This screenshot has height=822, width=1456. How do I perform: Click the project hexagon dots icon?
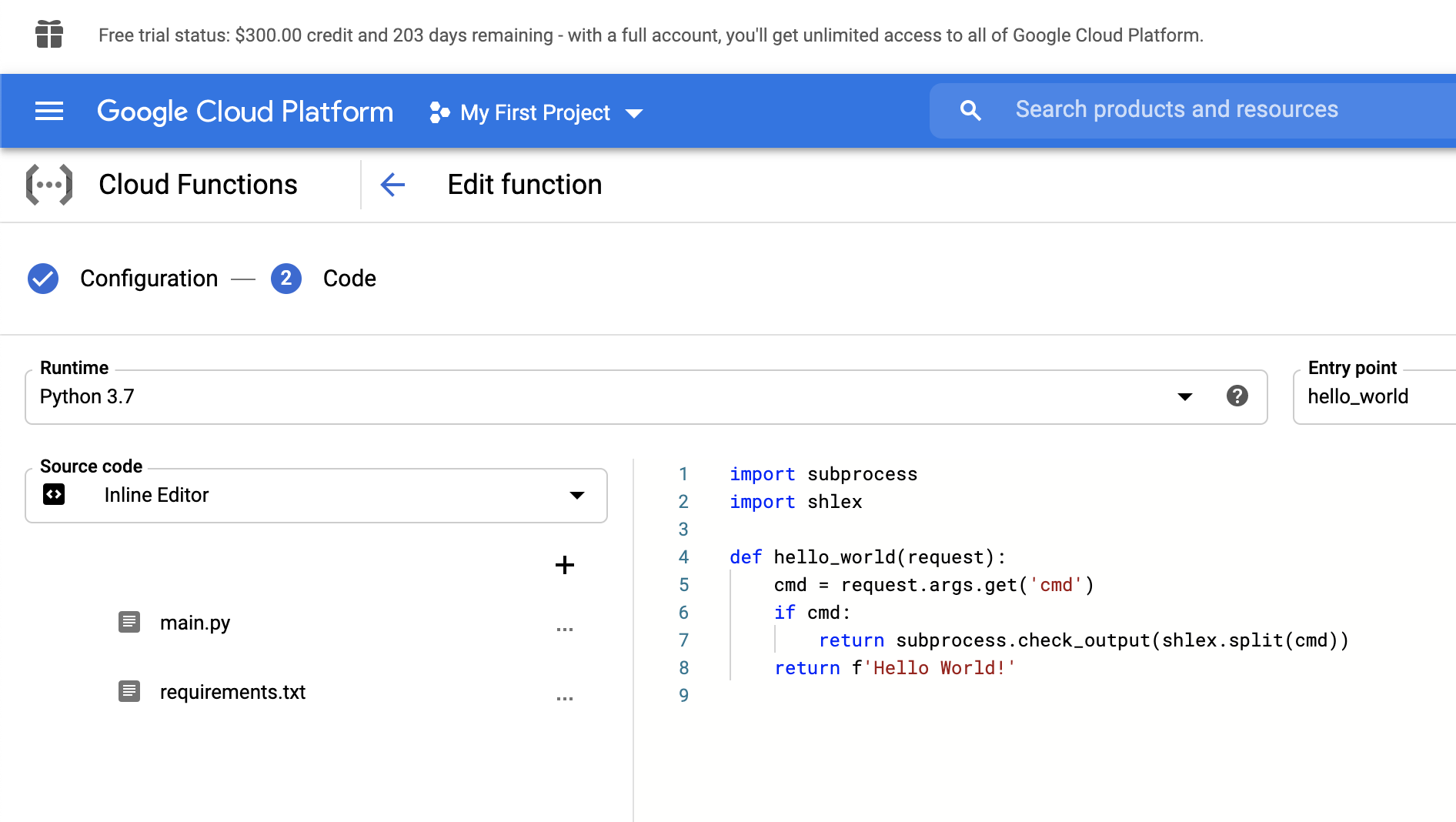[439, 112]
